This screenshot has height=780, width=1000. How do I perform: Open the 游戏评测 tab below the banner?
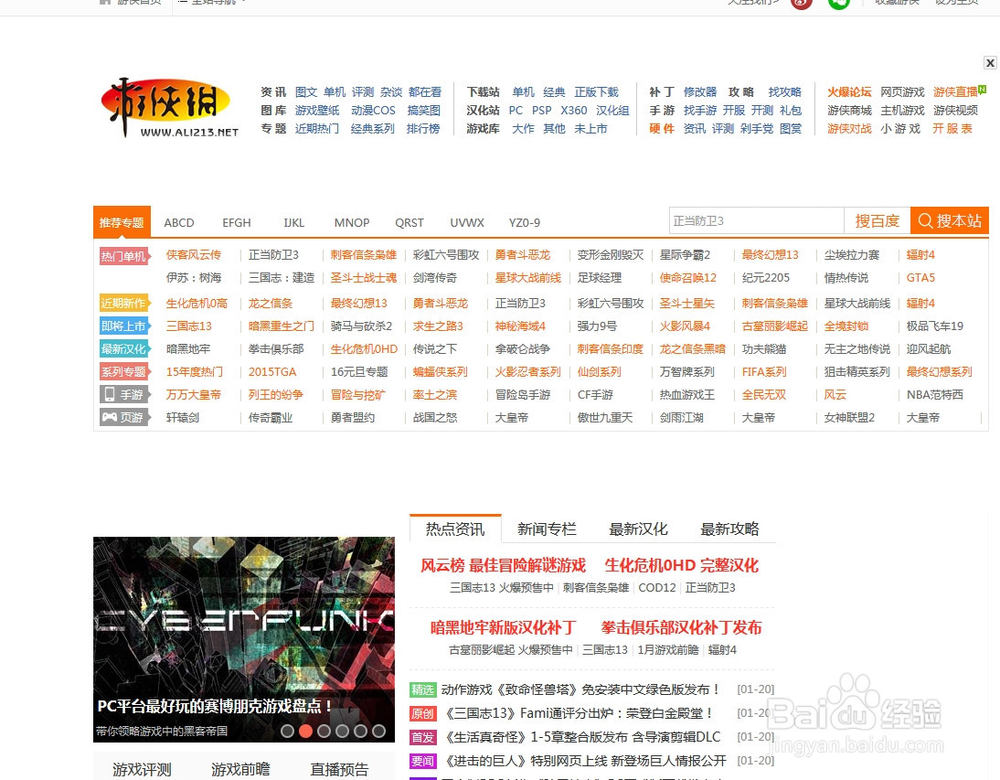142,769
